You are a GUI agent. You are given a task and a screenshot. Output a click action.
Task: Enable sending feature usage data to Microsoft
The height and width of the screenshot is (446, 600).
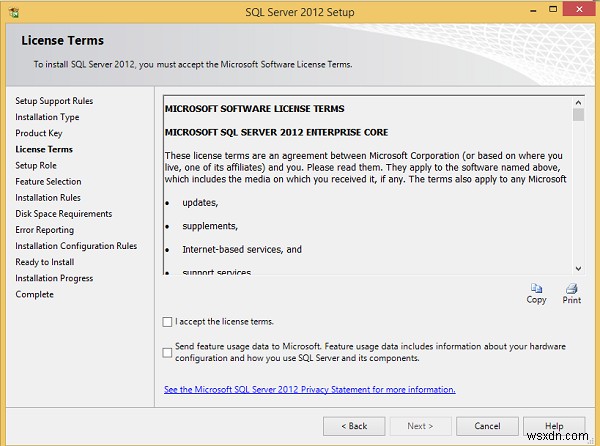167,351
